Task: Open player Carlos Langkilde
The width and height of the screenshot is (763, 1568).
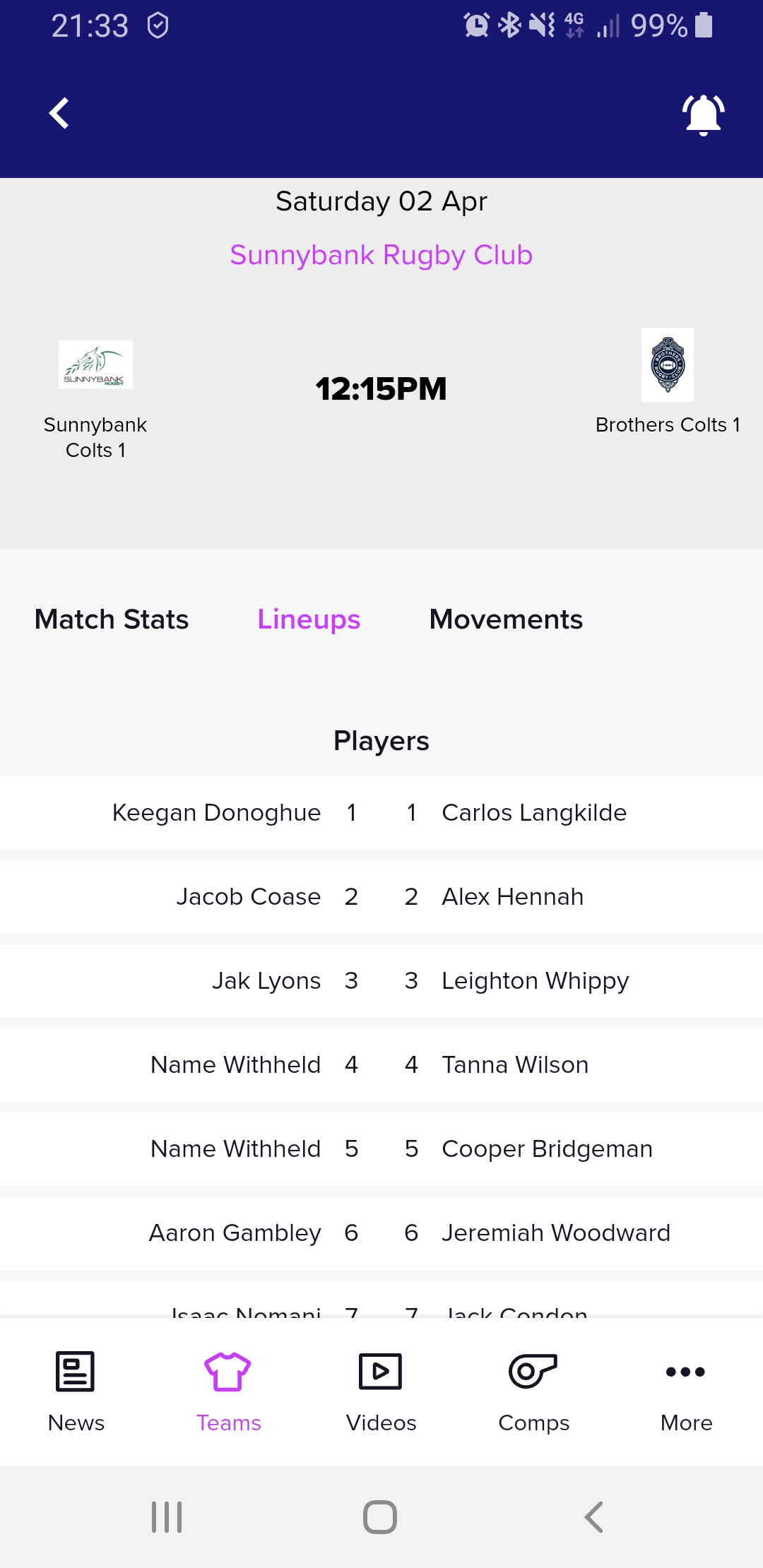Action: point(534,813)
